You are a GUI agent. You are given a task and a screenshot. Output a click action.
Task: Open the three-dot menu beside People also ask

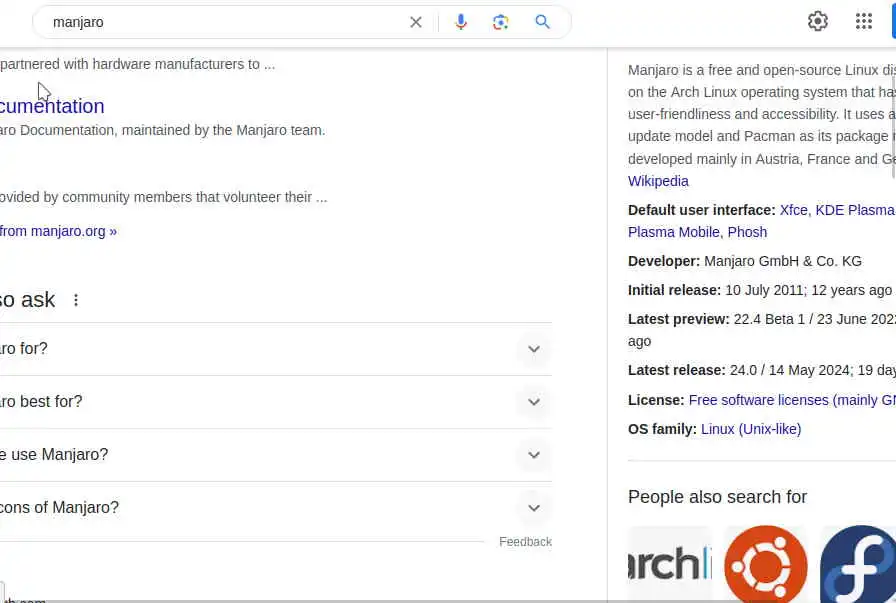pyautogui.click(x=76, y=300)
